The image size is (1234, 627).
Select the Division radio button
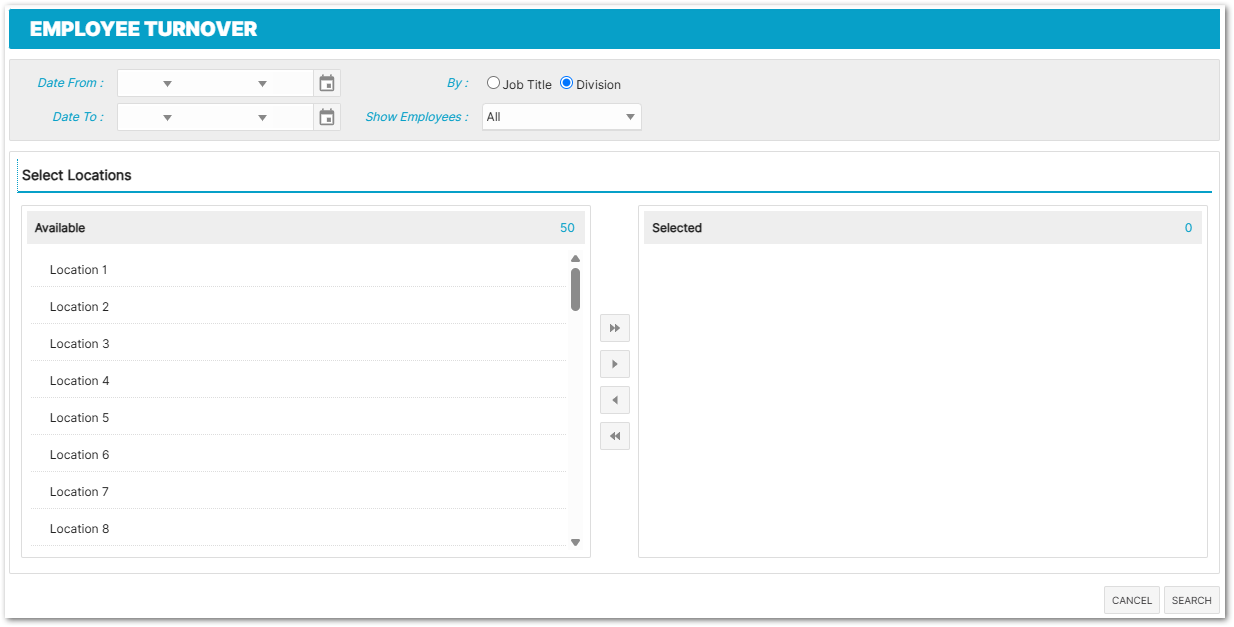[567, 84]
